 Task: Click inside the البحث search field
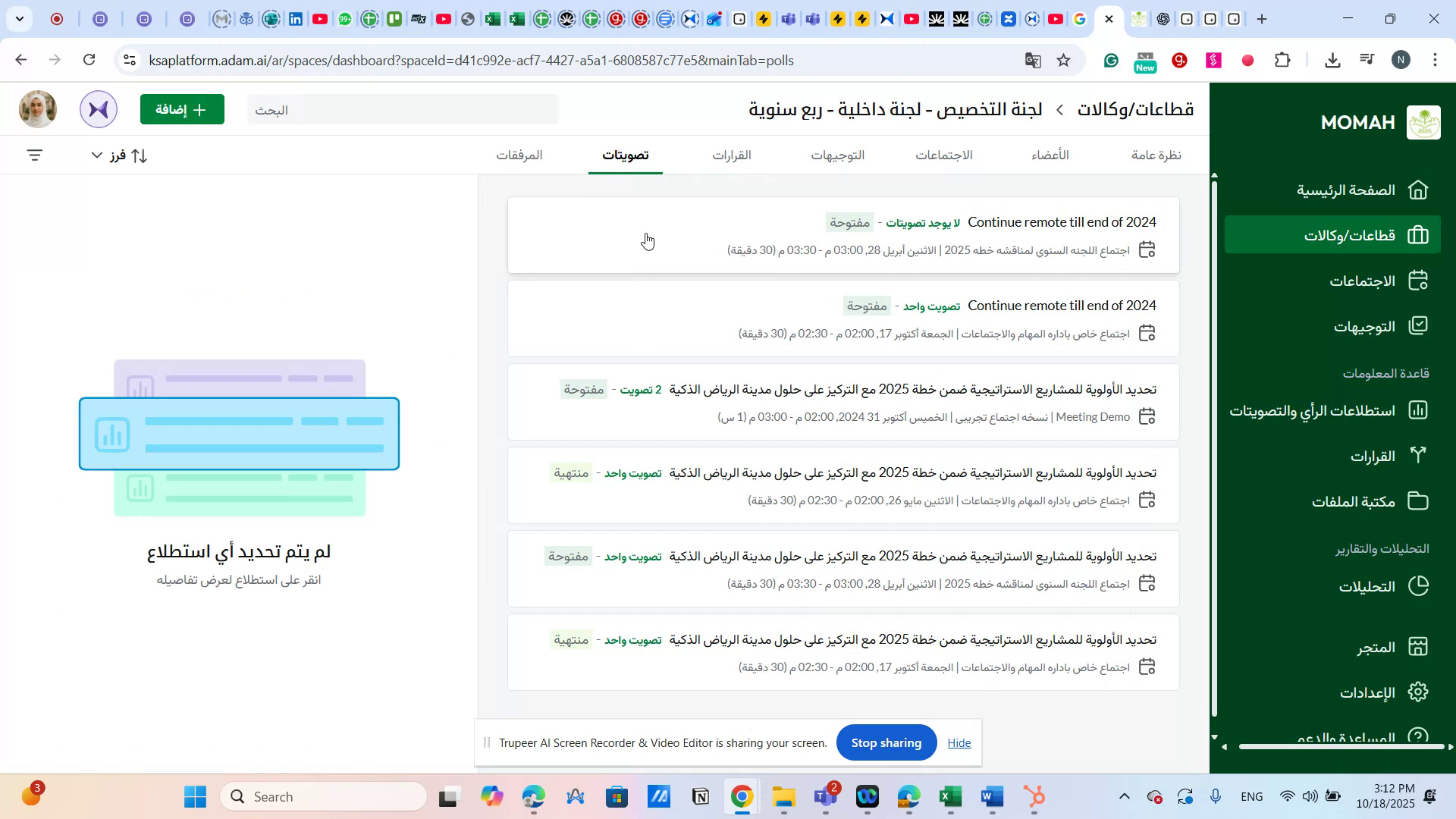pyautogui.click(x=402, y=109)
